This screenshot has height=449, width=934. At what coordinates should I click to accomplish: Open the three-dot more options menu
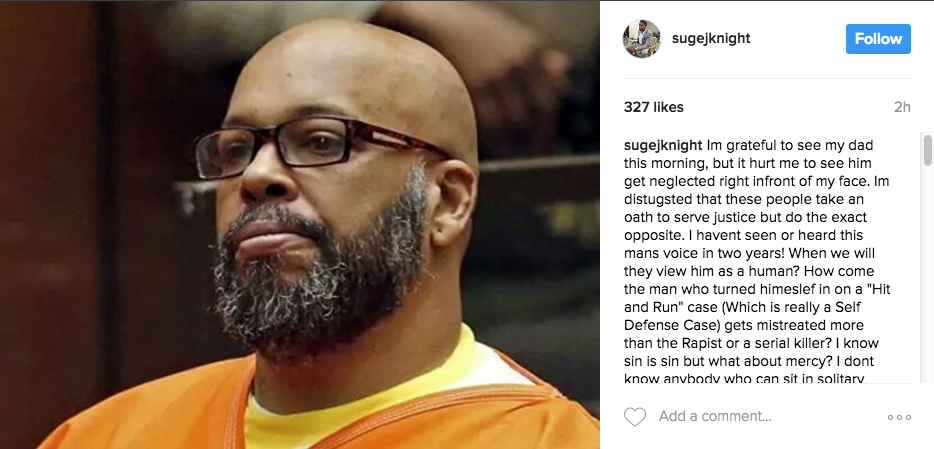click(899, 417)
